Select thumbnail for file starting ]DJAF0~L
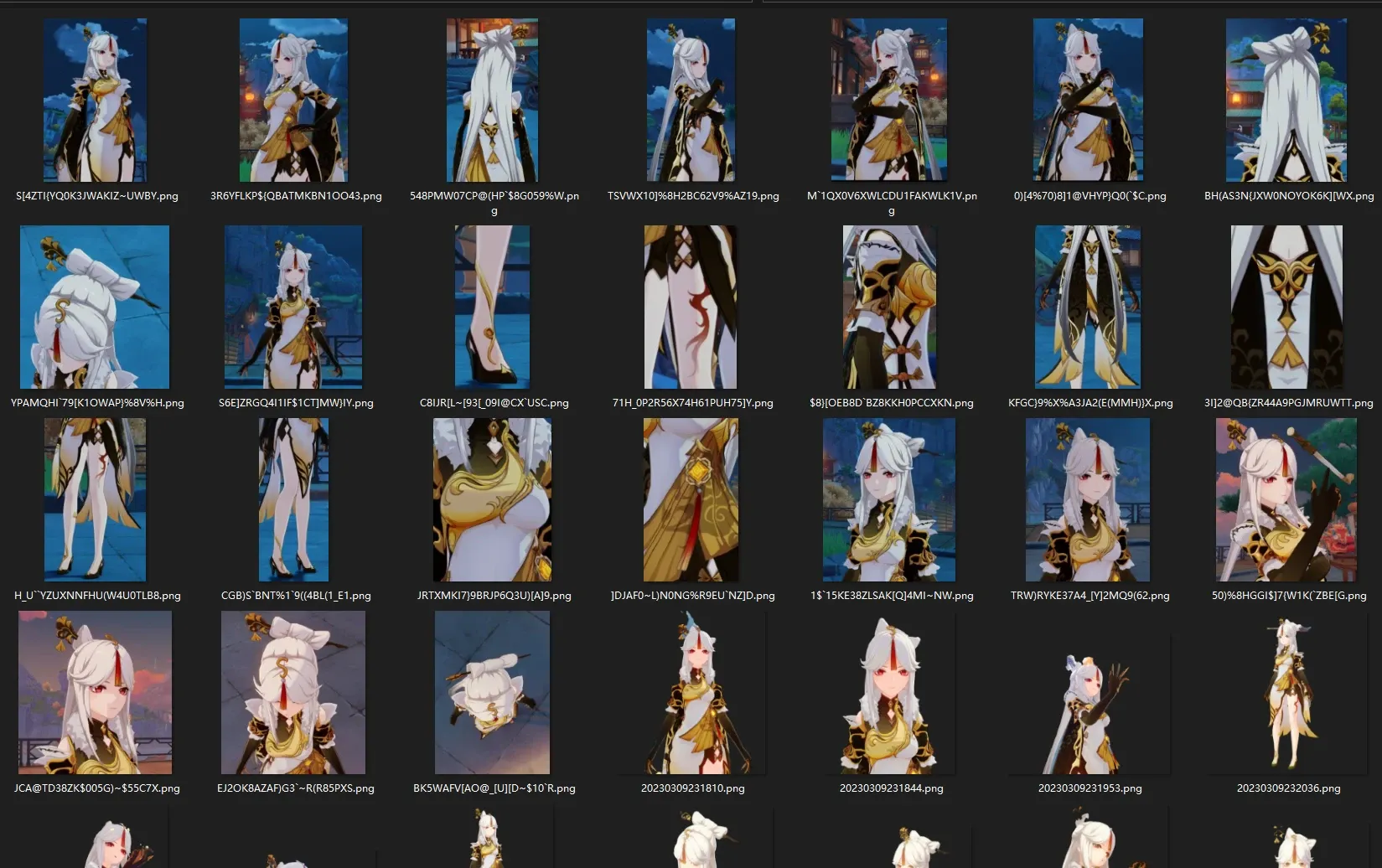 click(691, 500)
